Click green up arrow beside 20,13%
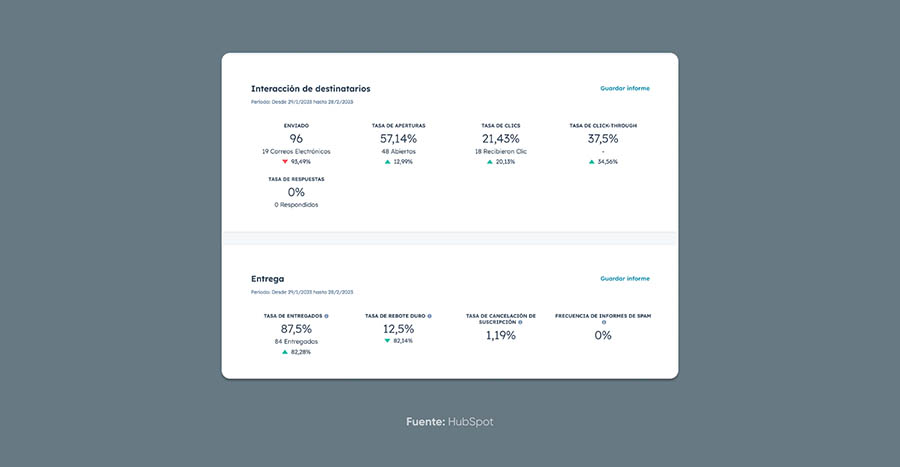 click(489, 161)
